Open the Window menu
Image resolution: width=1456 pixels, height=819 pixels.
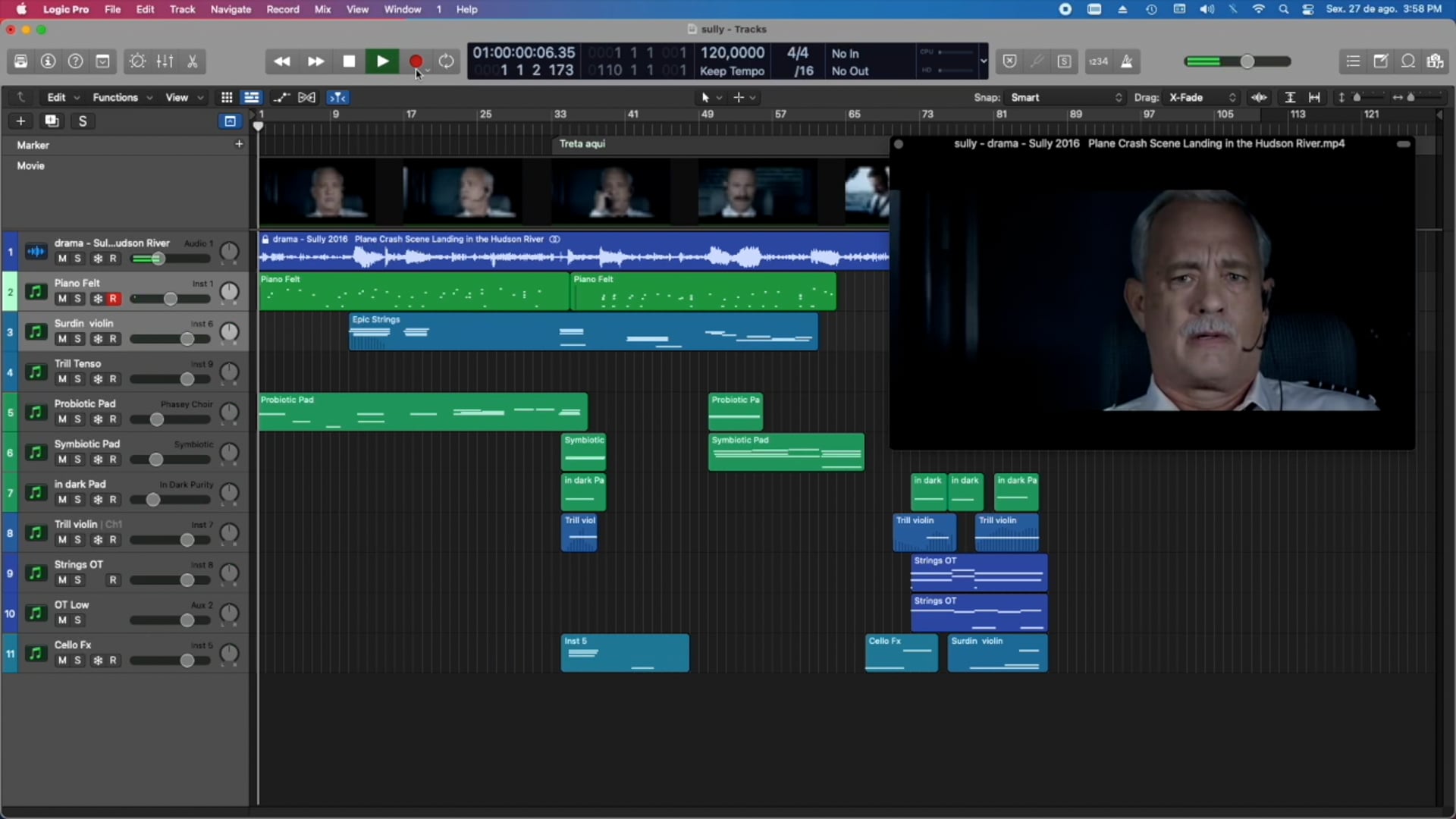point(403,9)
